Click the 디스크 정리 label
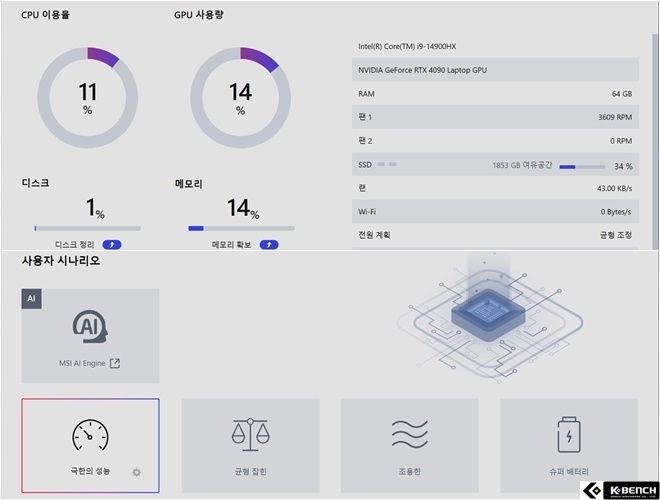The height and width of the screenshot is (500, 660). click(75, 245)
